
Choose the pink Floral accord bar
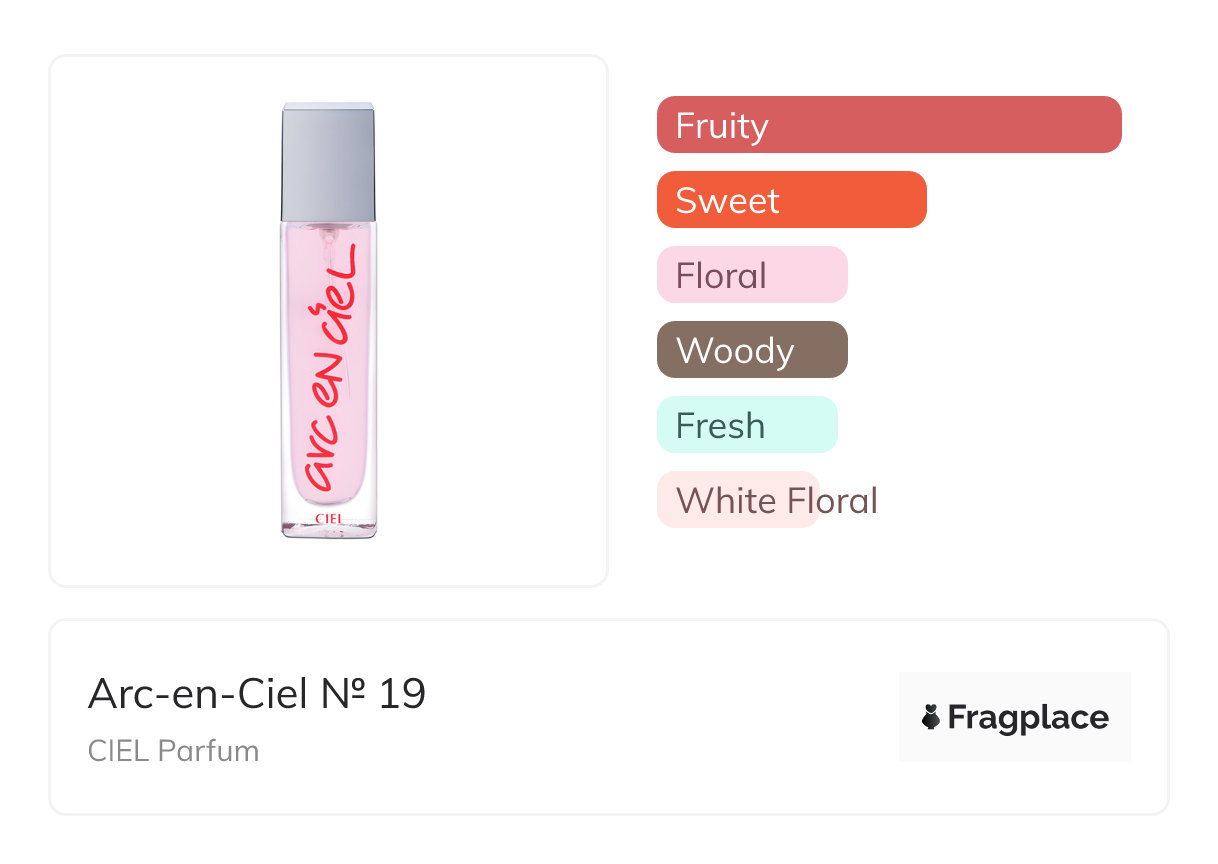click(751, 275)
